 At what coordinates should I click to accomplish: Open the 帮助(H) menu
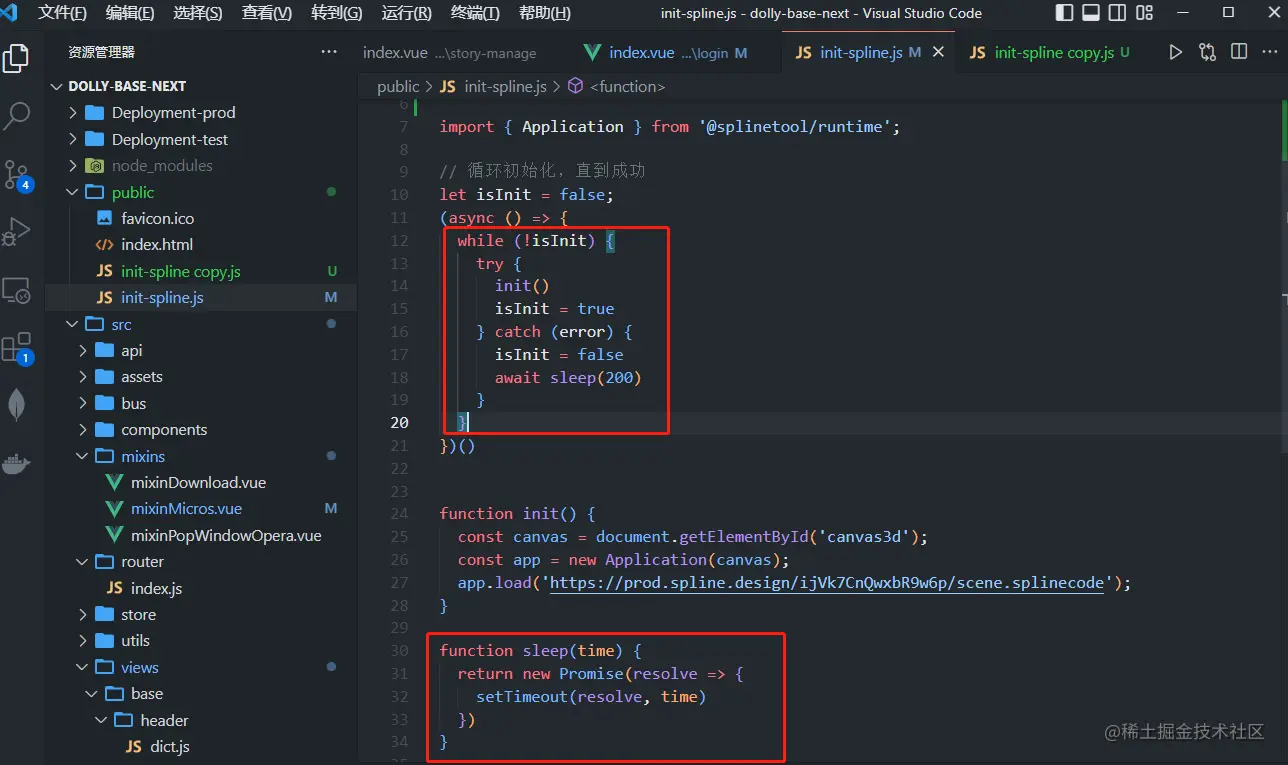pos(544,13)
